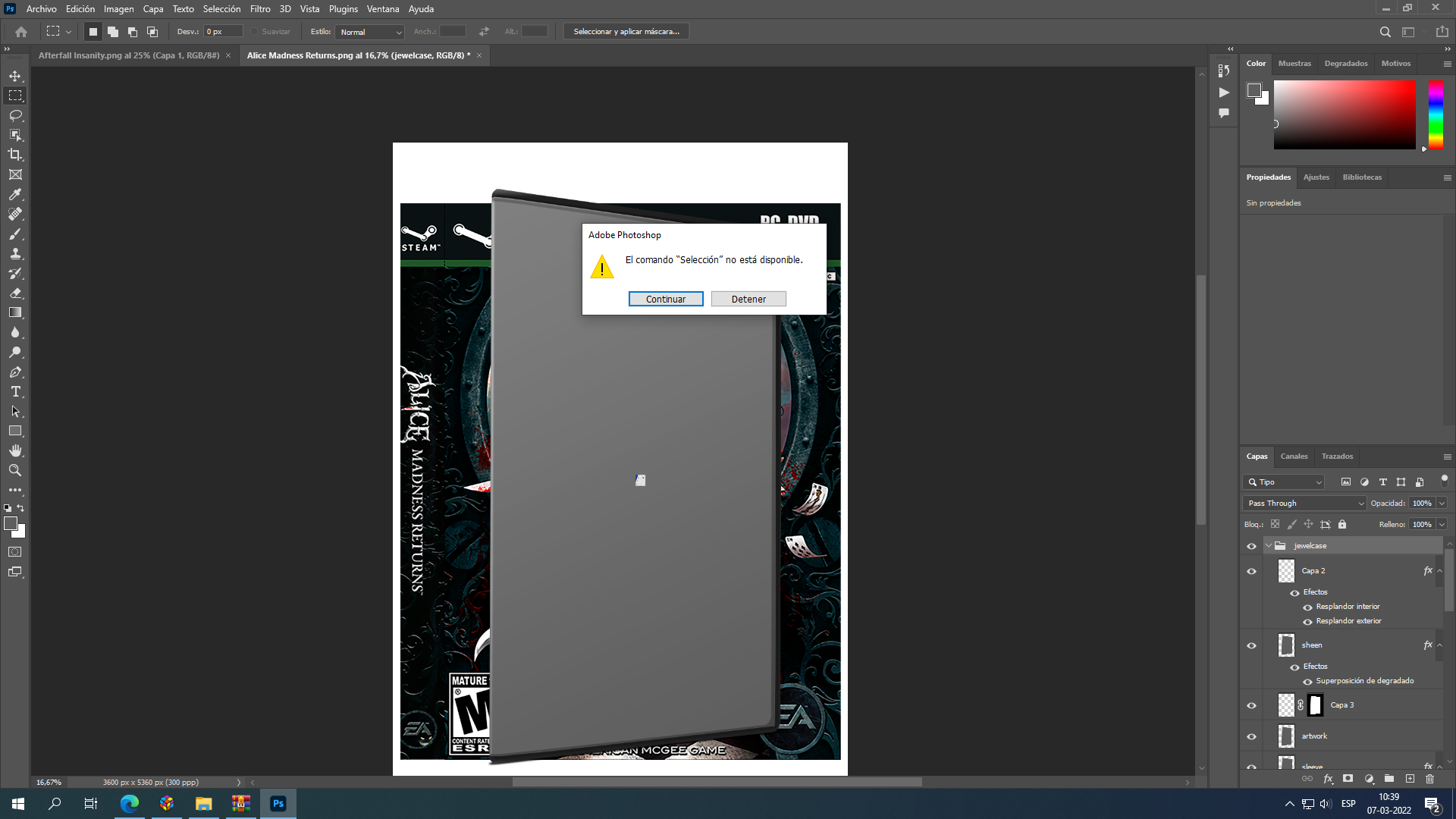Toggle the layer filter on/off switch
The width and height of the screenshot is (1456, 819).
point(1444,481)
